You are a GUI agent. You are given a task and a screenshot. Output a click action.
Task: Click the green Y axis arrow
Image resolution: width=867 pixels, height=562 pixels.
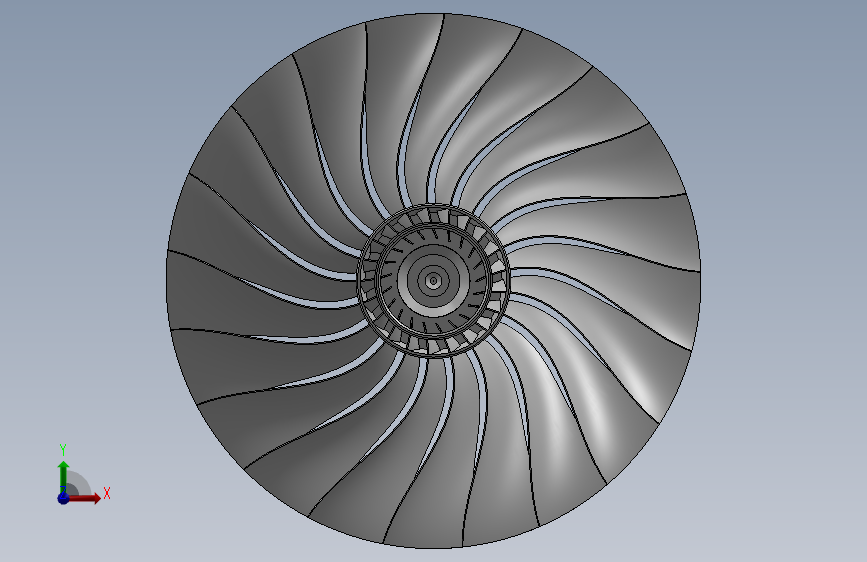[x=63, y=477]
